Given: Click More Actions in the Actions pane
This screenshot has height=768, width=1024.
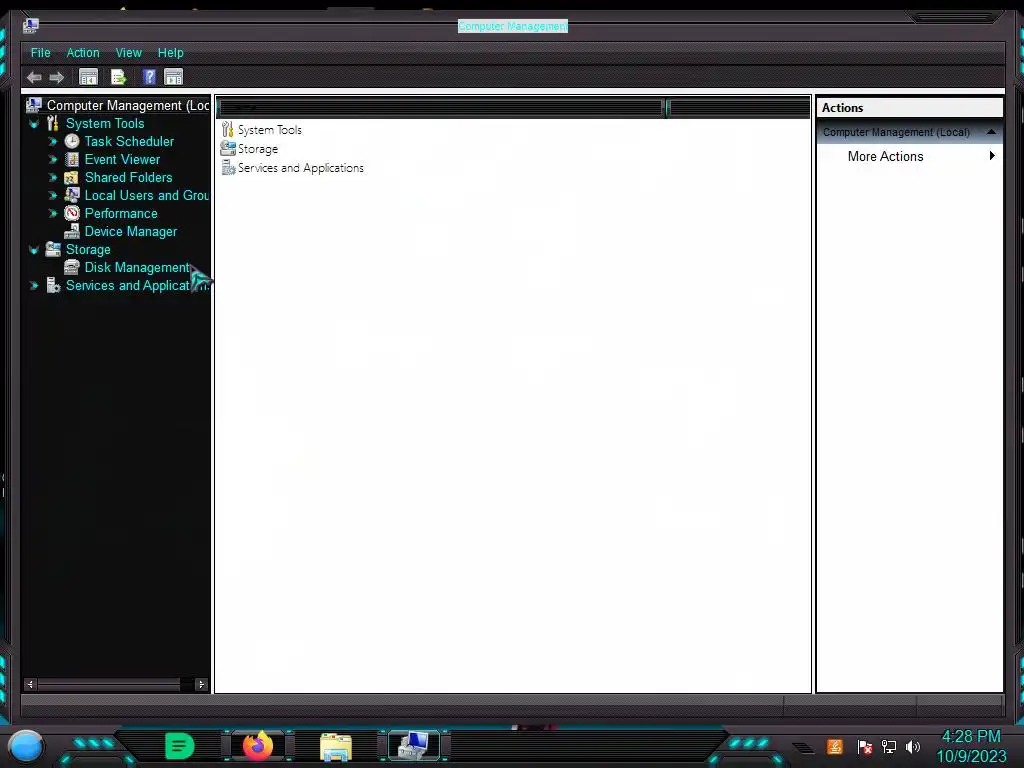Looking at the screenshot, I should point(885,156).
